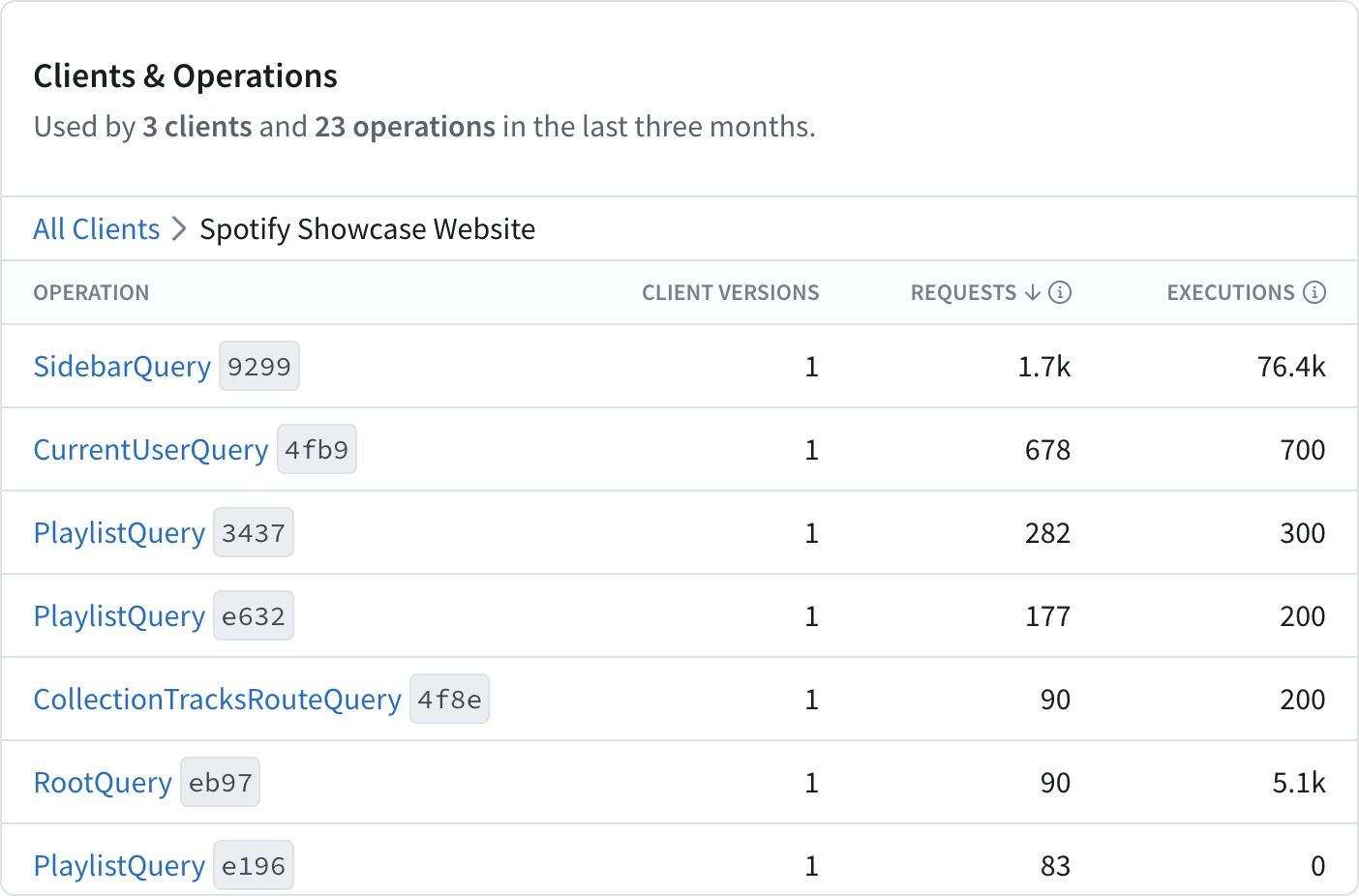
Task: Open the SidebarQuery operation details
Action: [x=122, y=366]
